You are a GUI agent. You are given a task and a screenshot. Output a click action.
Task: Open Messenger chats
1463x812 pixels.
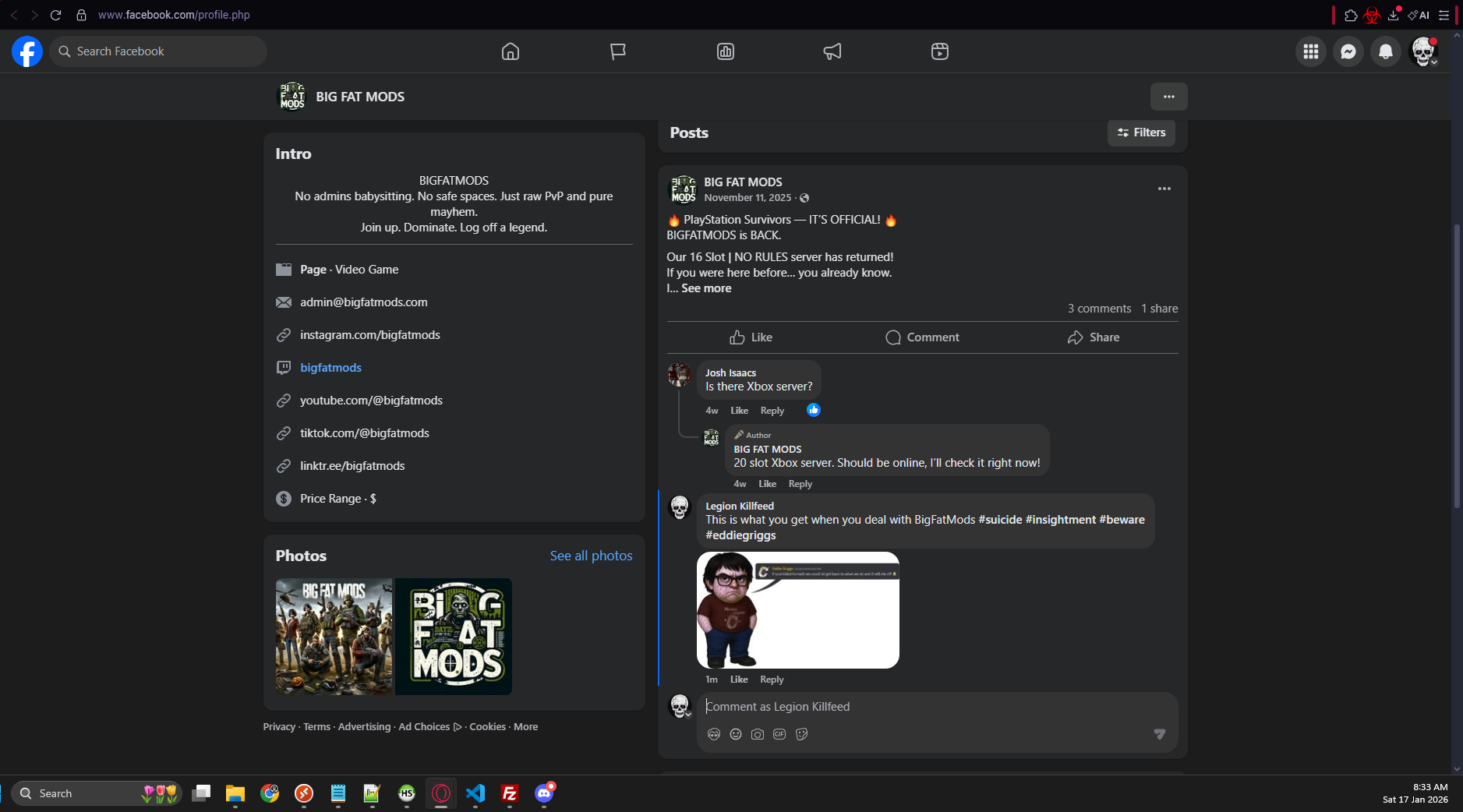[x=1348, y=51]
